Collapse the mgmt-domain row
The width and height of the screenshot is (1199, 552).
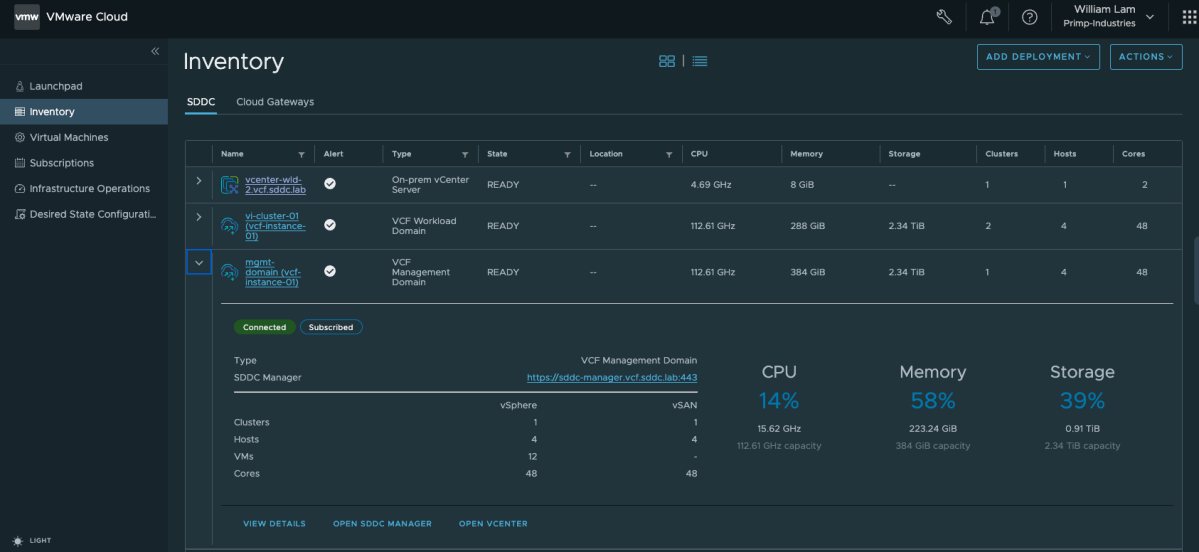(199, 262)
